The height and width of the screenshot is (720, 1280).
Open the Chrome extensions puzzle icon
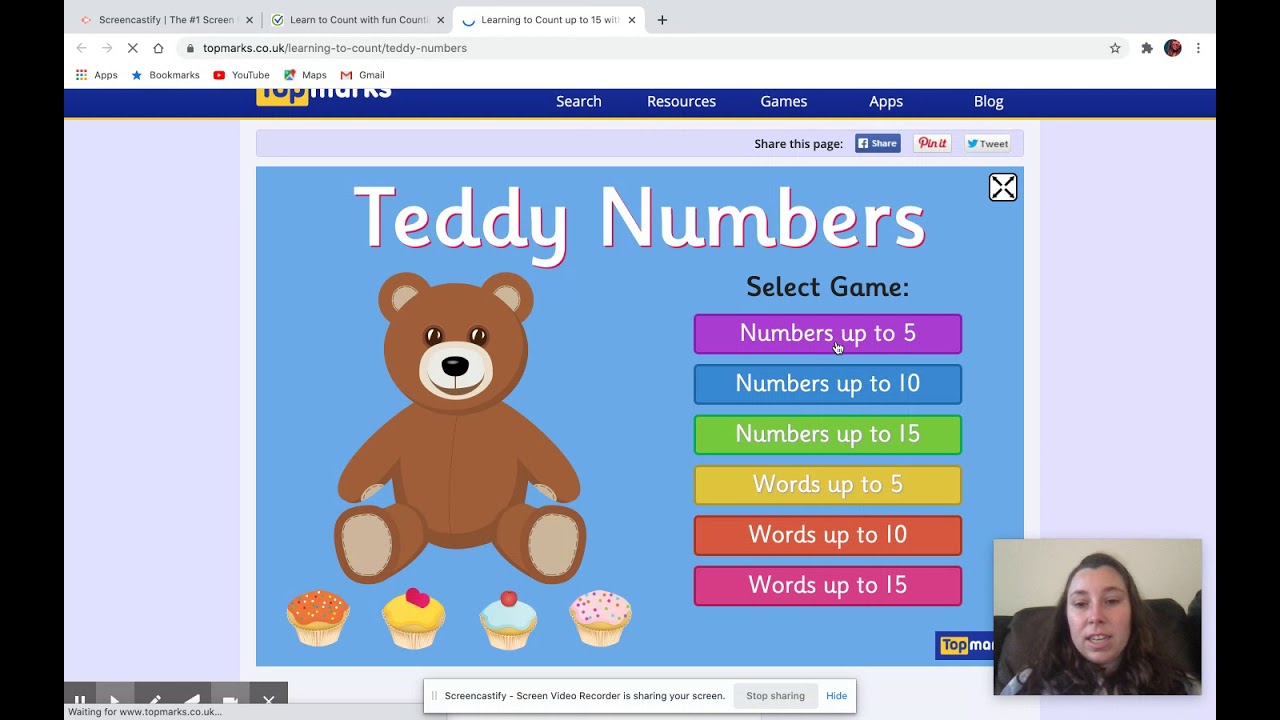1147,48
